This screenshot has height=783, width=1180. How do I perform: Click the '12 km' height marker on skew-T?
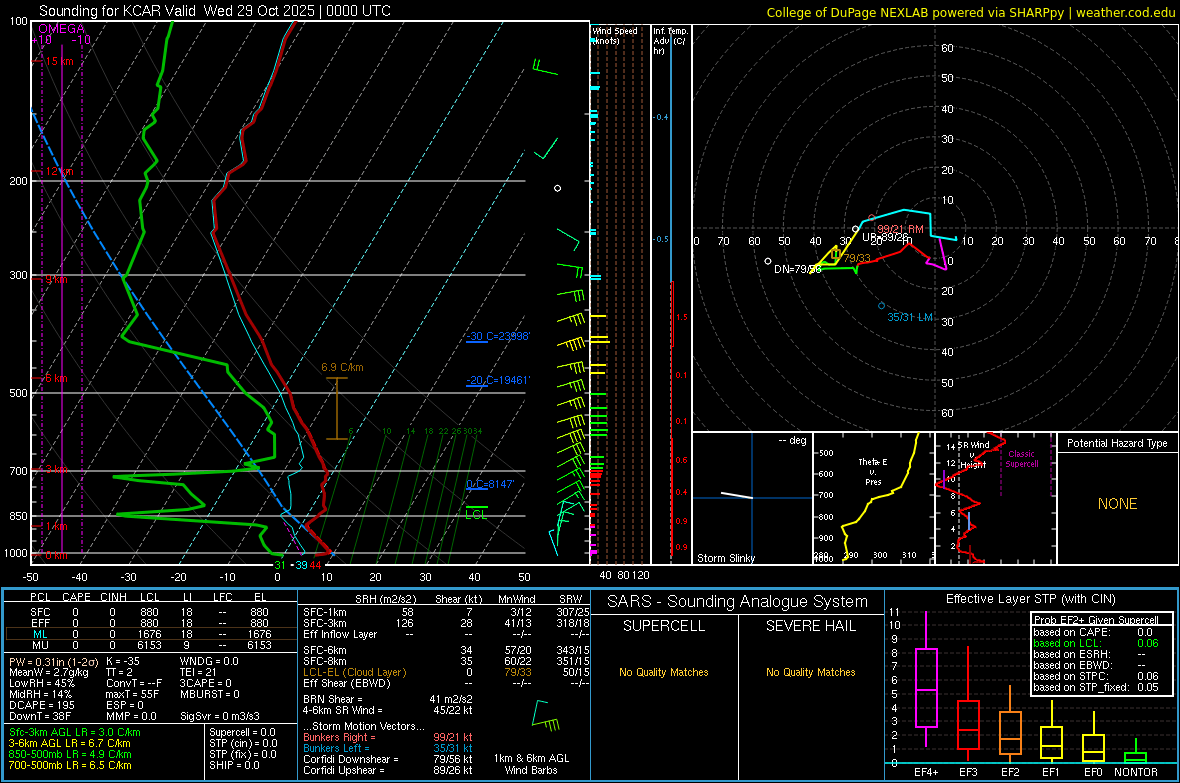59,172
